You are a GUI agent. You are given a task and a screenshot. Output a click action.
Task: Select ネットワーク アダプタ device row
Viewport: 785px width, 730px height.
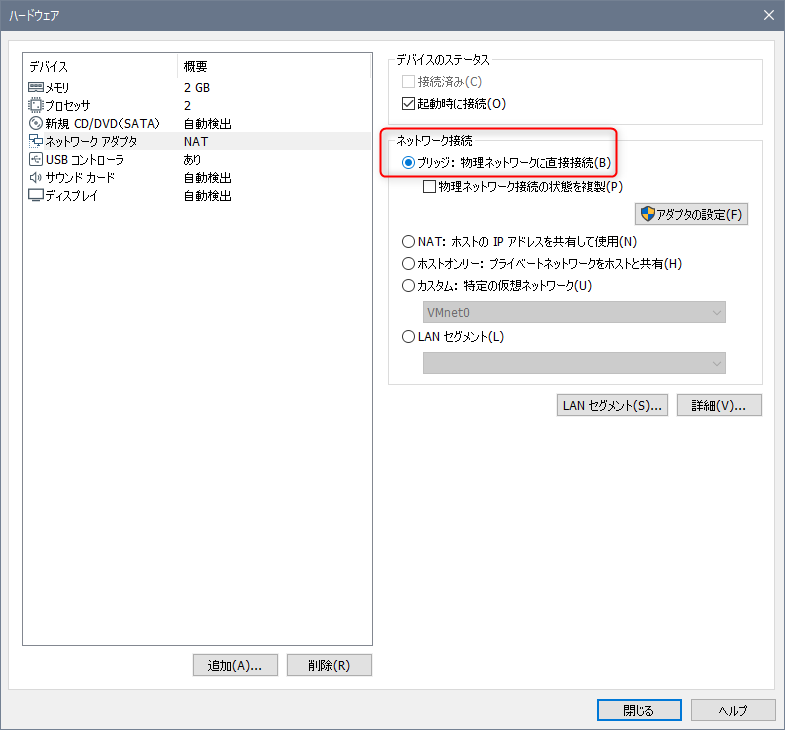(198, 141)
